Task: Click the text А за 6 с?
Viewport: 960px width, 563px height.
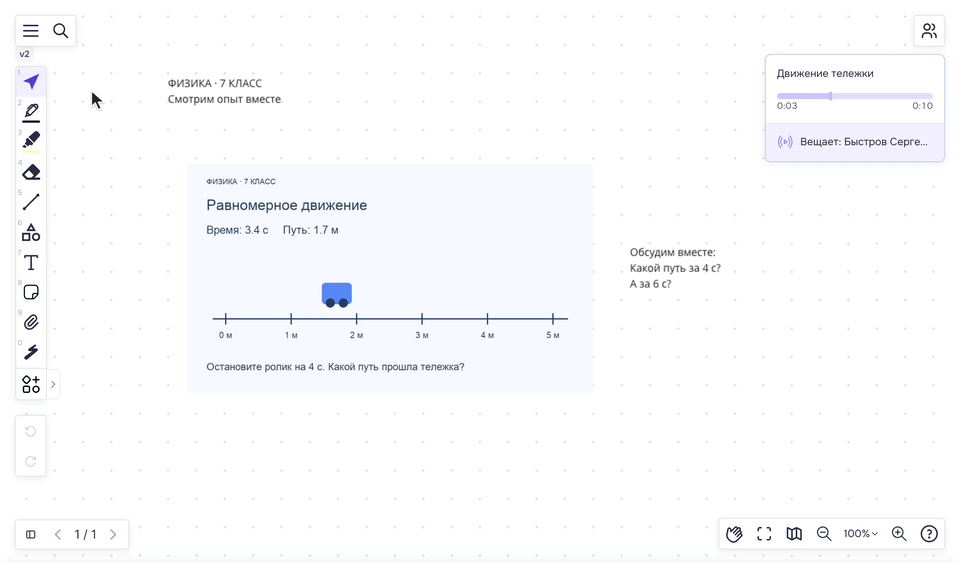Action: pyautogui.click(x=650, y=284)
